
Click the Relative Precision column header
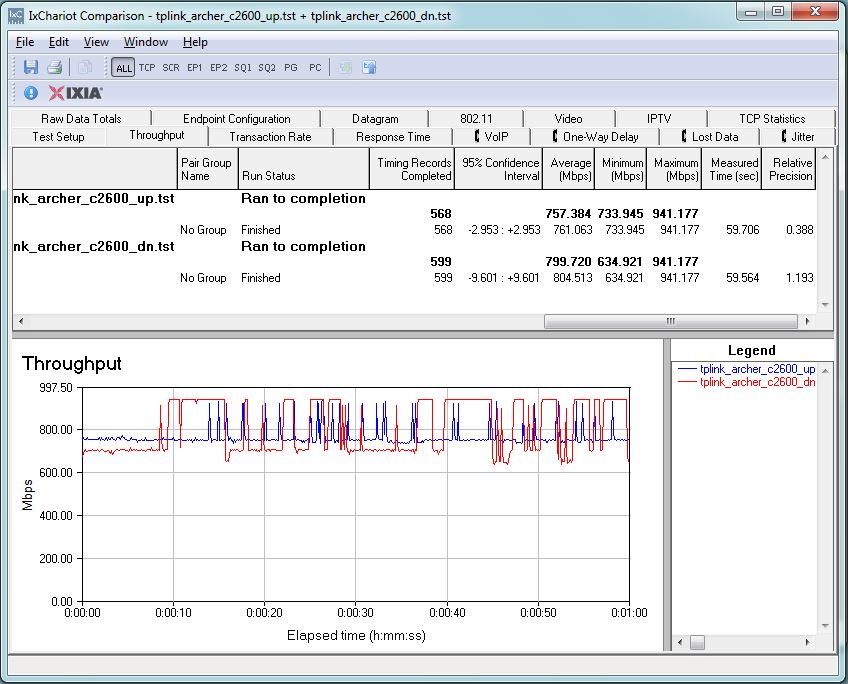point(789,169)
